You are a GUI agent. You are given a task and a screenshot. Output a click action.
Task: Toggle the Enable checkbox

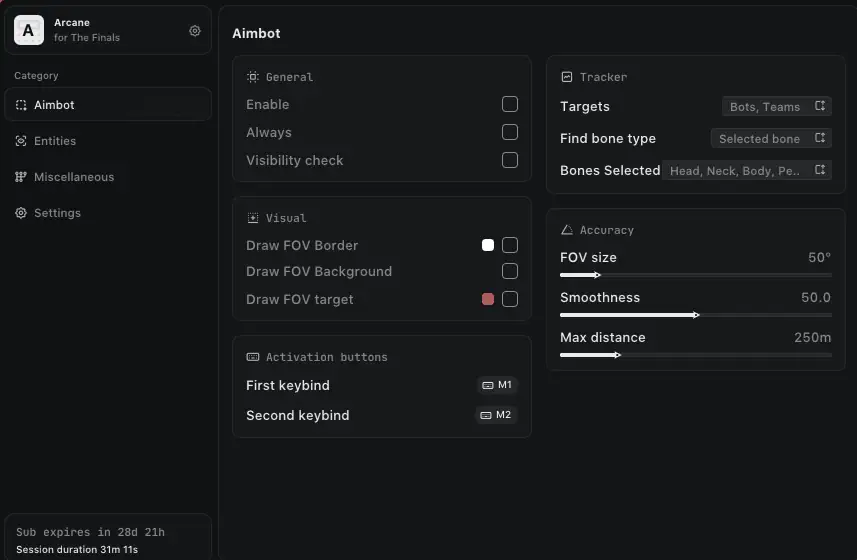tap(509, 104)
